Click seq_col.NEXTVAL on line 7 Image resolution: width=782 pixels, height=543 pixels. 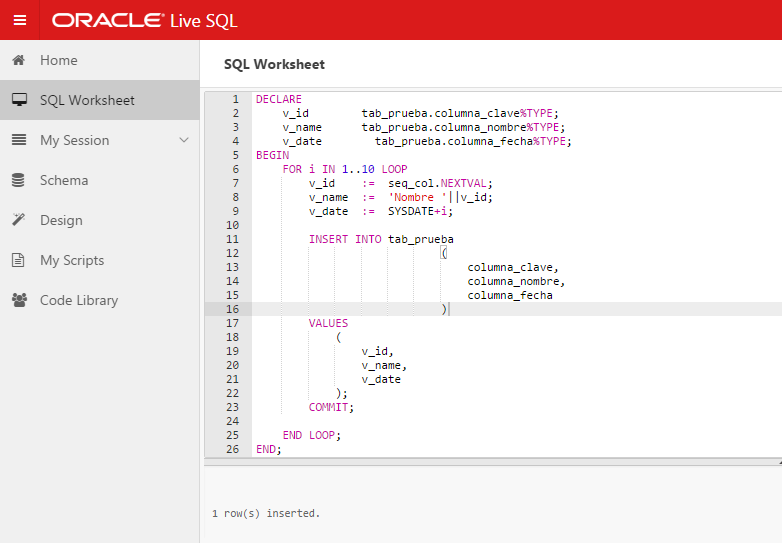point(440,183)
